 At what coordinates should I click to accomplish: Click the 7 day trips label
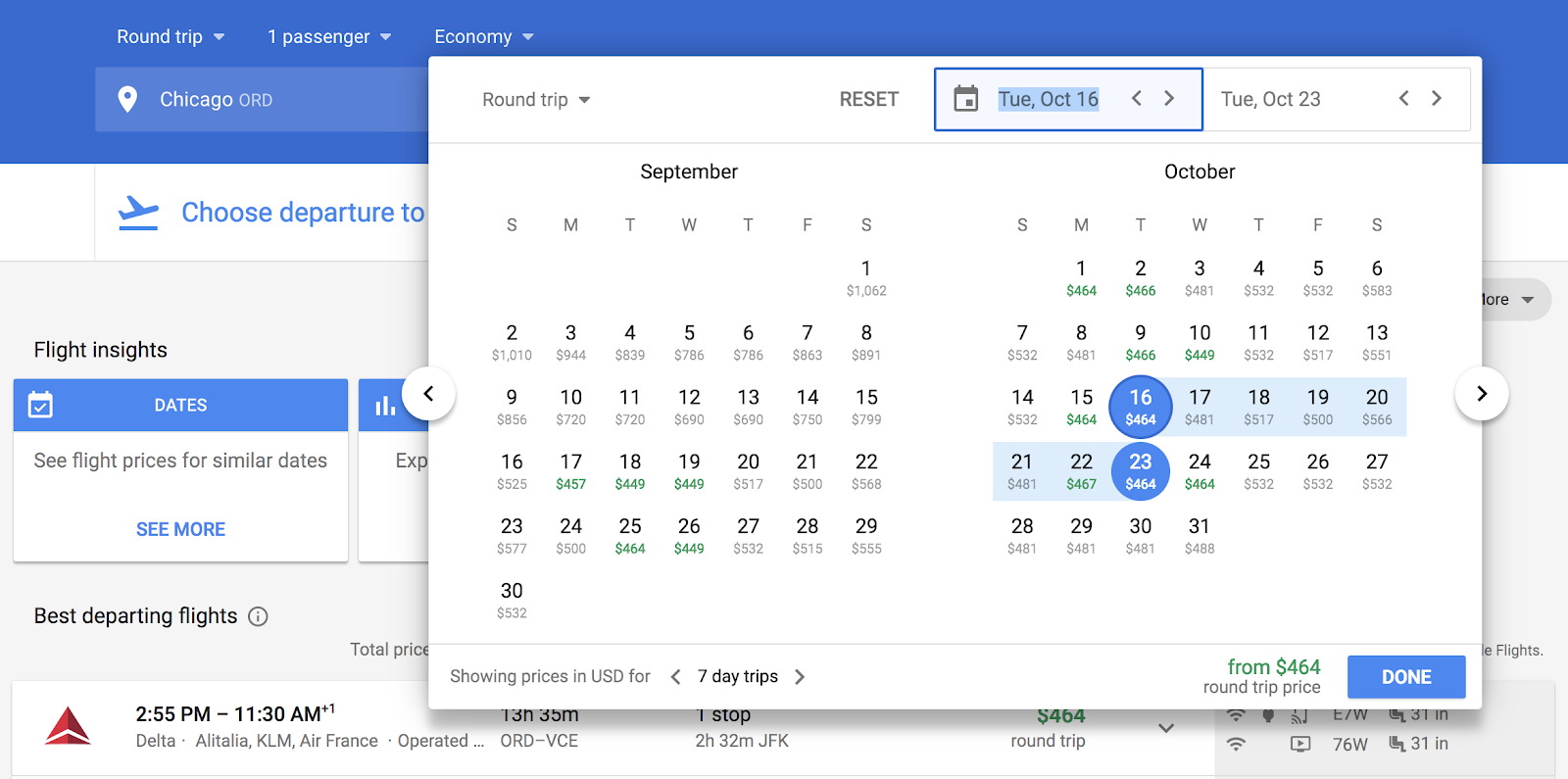(738, 677)
